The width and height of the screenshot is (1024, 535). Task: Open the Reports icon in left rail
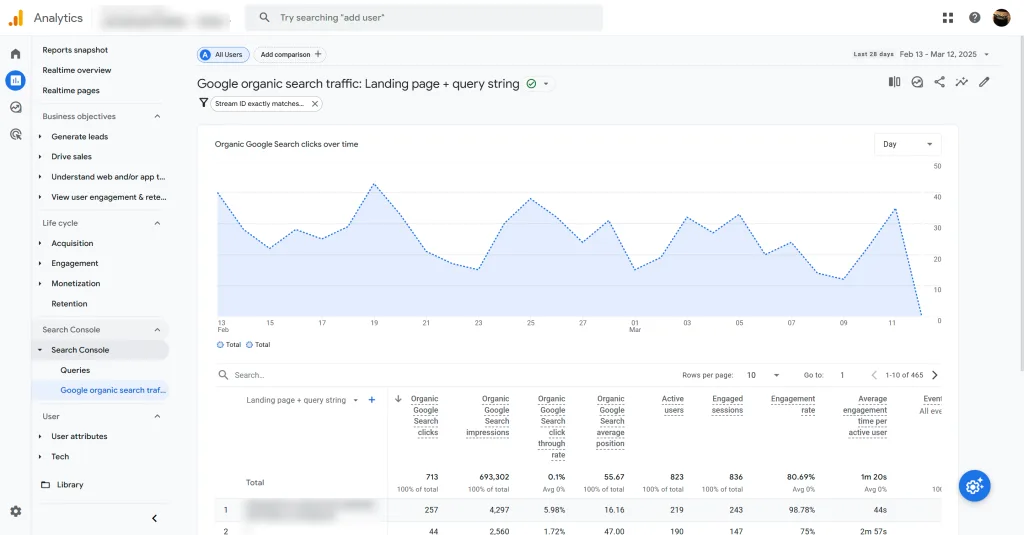pos(16,80)
